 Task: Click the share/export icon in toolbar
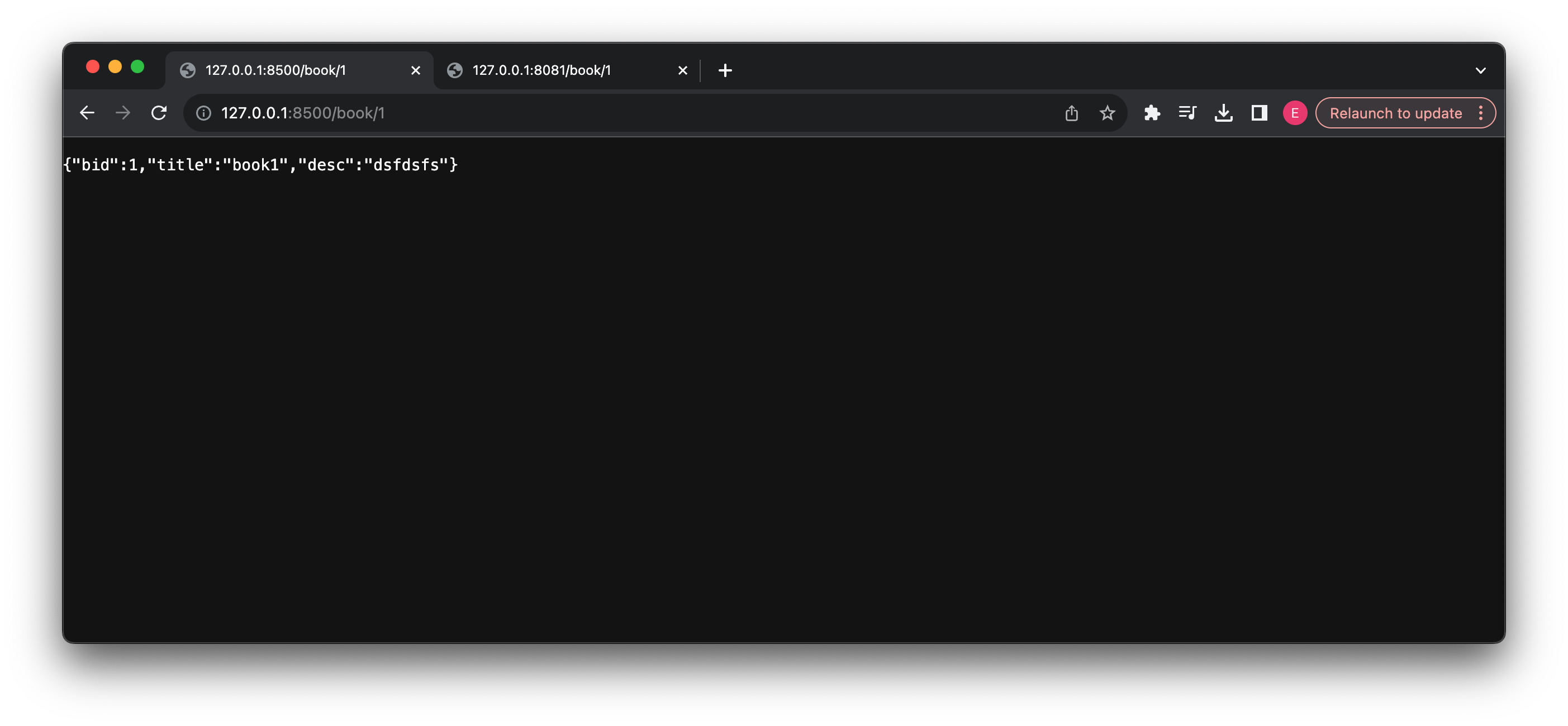[1072, 112]
